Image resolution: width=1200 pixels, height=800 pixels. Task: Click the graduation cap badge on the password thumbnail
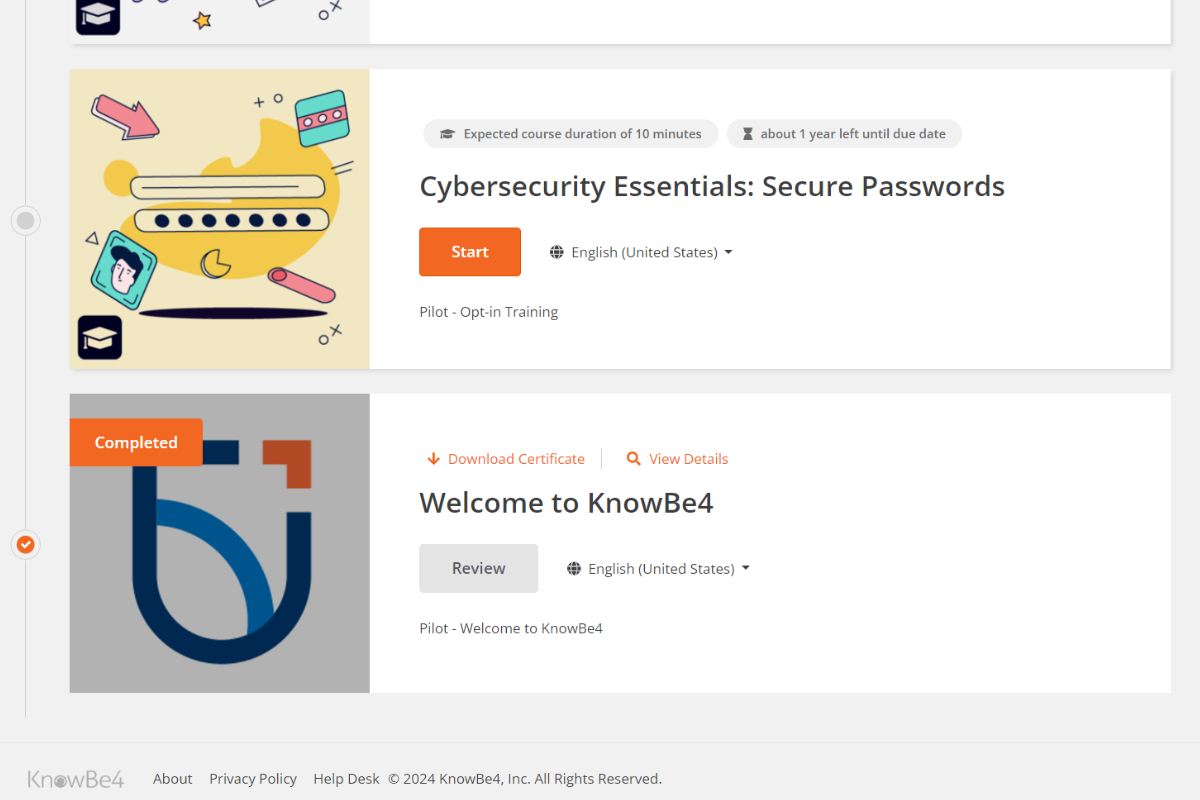pyautogui.click(x=100, y=338)
